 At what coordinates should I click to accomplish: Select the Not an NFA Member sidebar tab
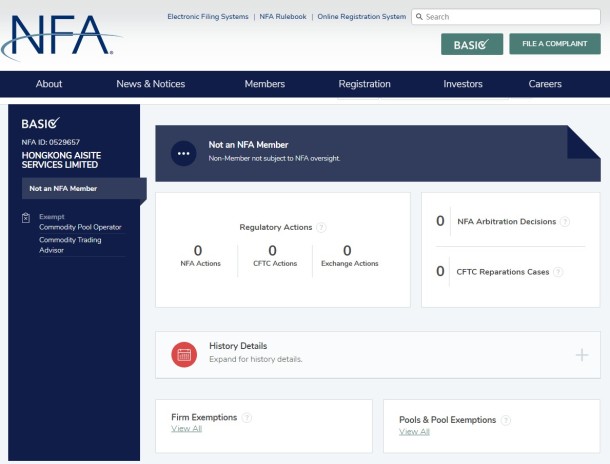(84, 189)
